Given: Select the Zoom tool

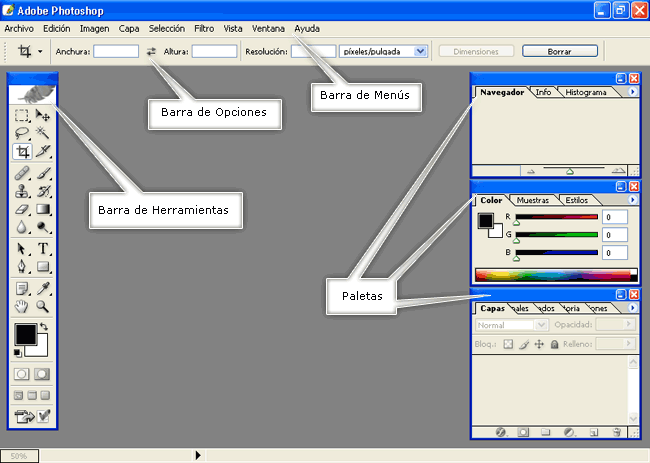Looking at the screenshot, I should pos(43,306).
